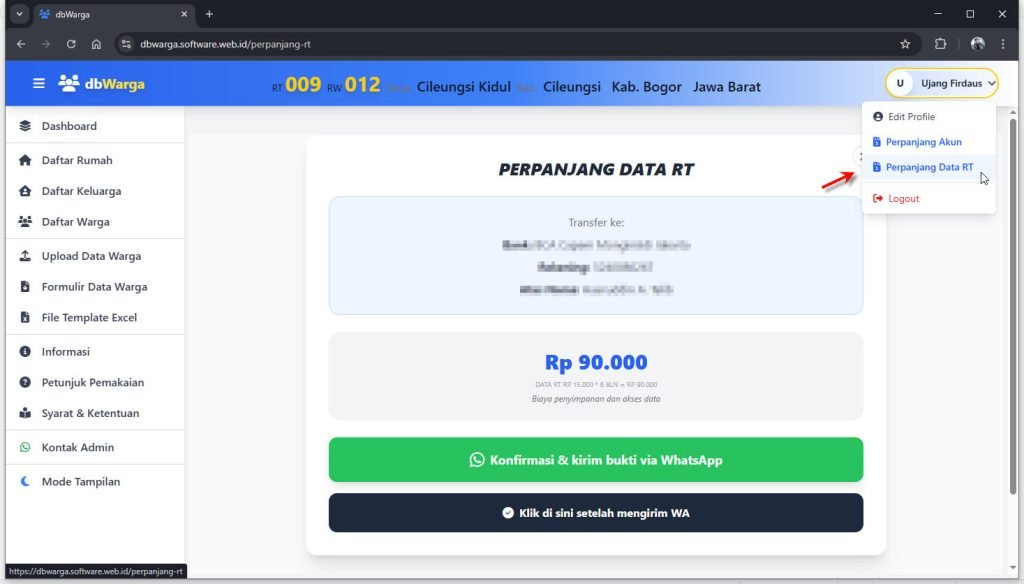The width and height of the screenshot is (1024, 584).
Task: Select Perpanjang Akun menu entry
Action: click(x=923, y=142)
